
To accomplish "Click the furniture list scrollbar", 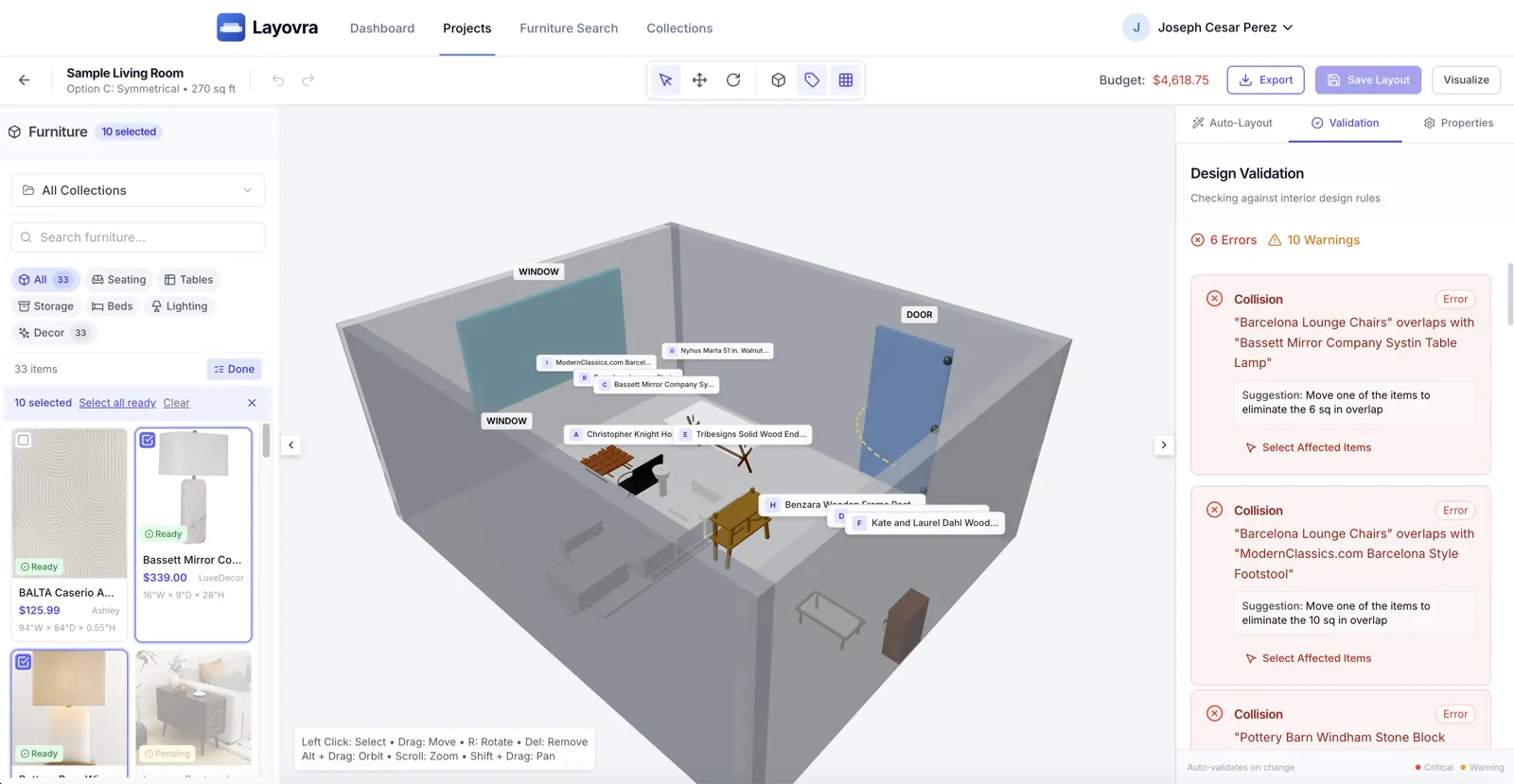I will (266, 441).
